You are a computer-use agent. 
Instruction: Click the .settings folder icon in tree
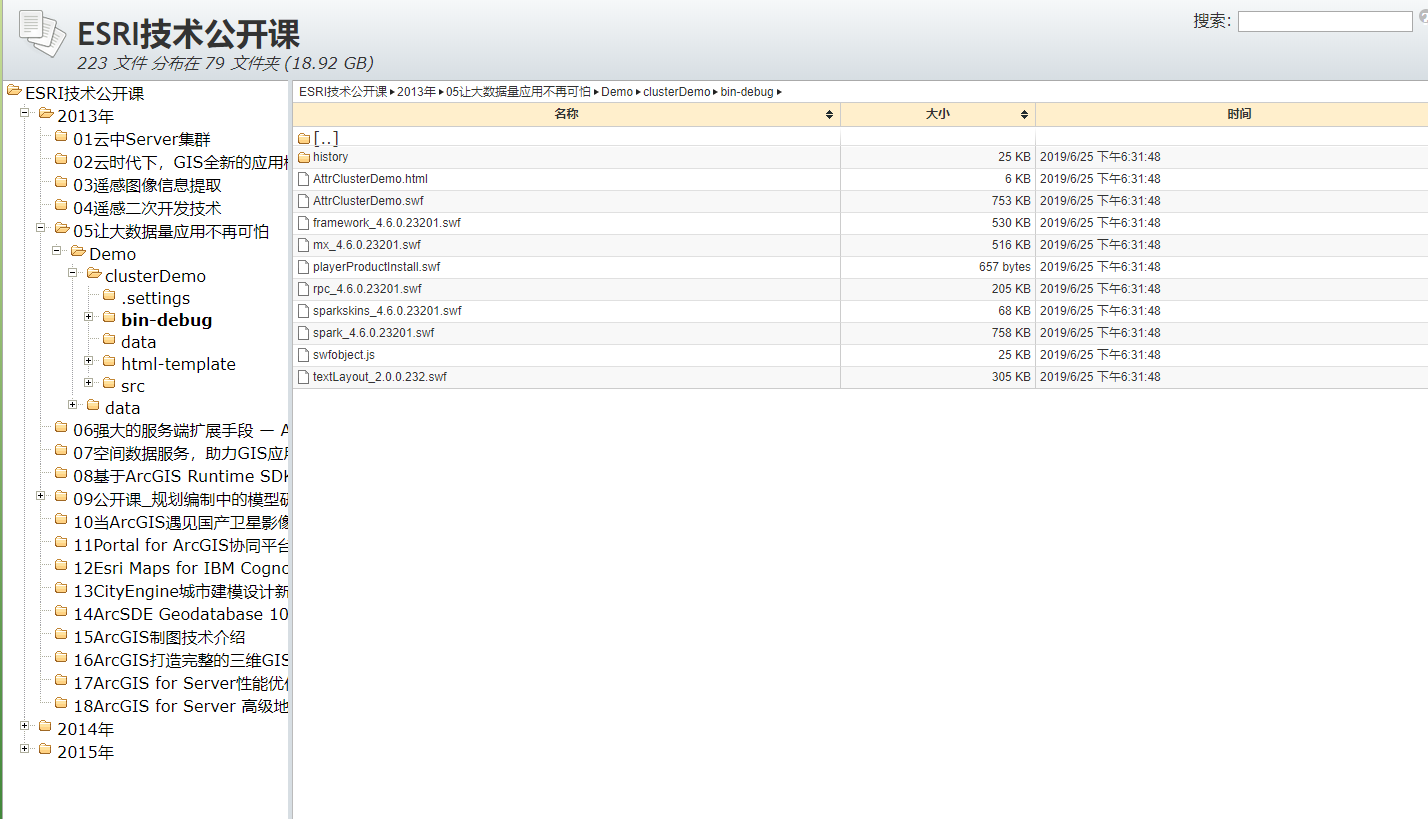(109, 296)
